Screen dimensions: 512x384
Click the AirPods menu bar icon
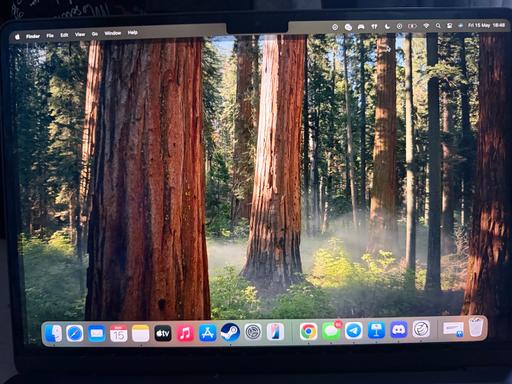pyautogui.click(x=374, y=26)
